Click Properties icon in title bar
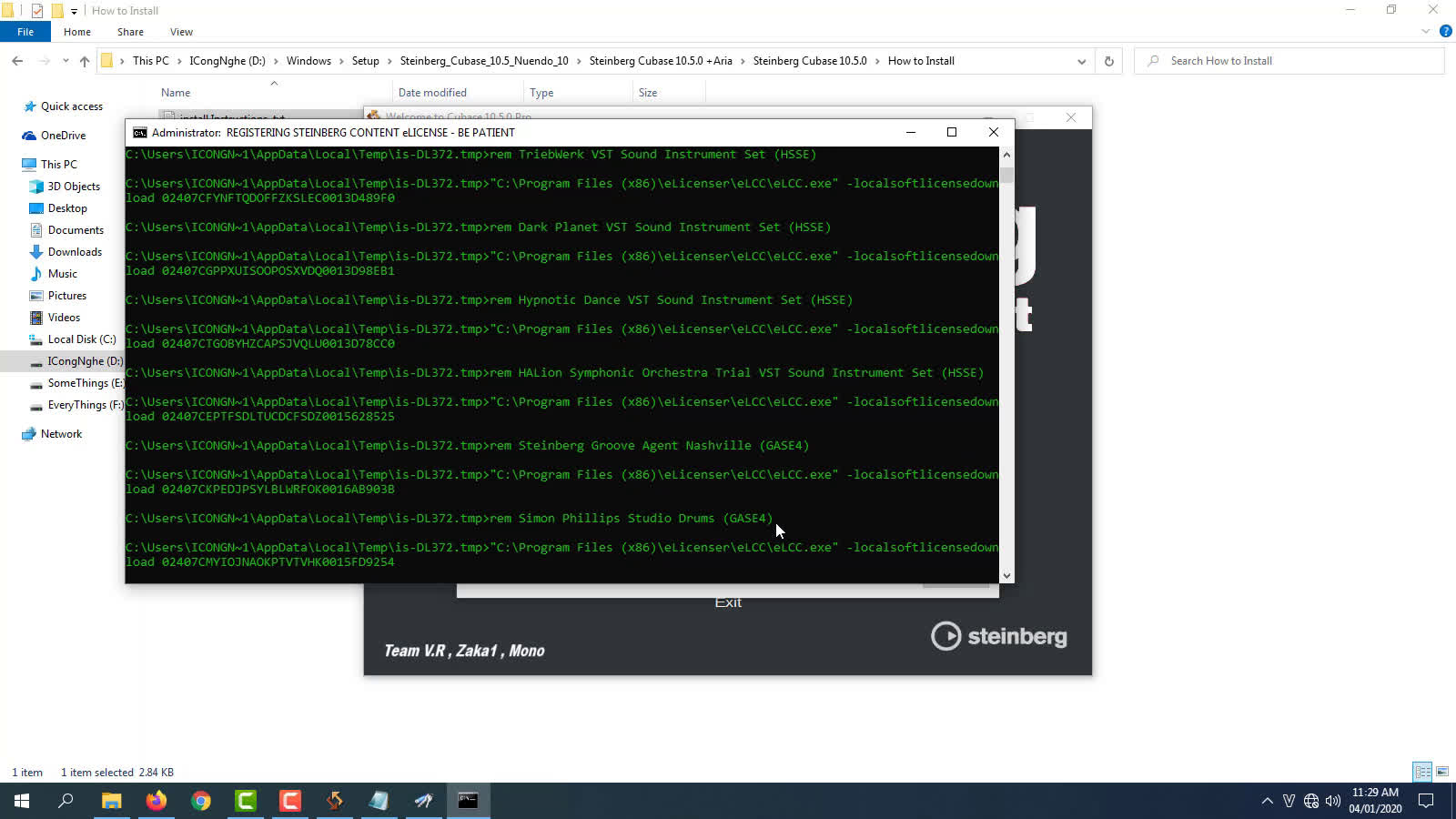The width and height of the screenshot is (1456, 819). 37,11
